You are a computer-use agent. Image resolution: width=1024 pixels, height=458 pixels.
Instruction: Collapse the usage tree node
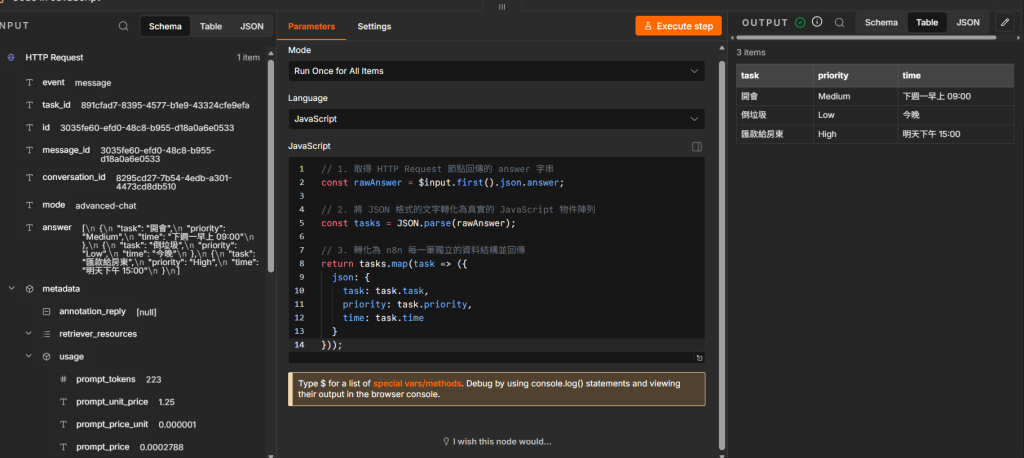coord(29,356)
